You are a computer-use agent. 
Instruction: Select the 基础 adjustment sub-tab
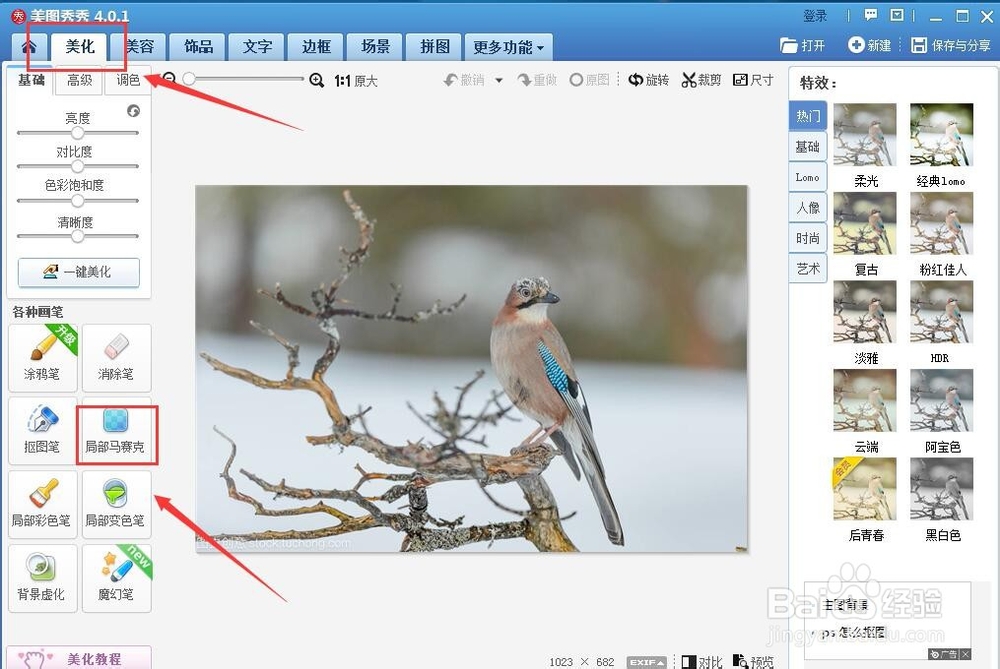[x=31, y=80]
